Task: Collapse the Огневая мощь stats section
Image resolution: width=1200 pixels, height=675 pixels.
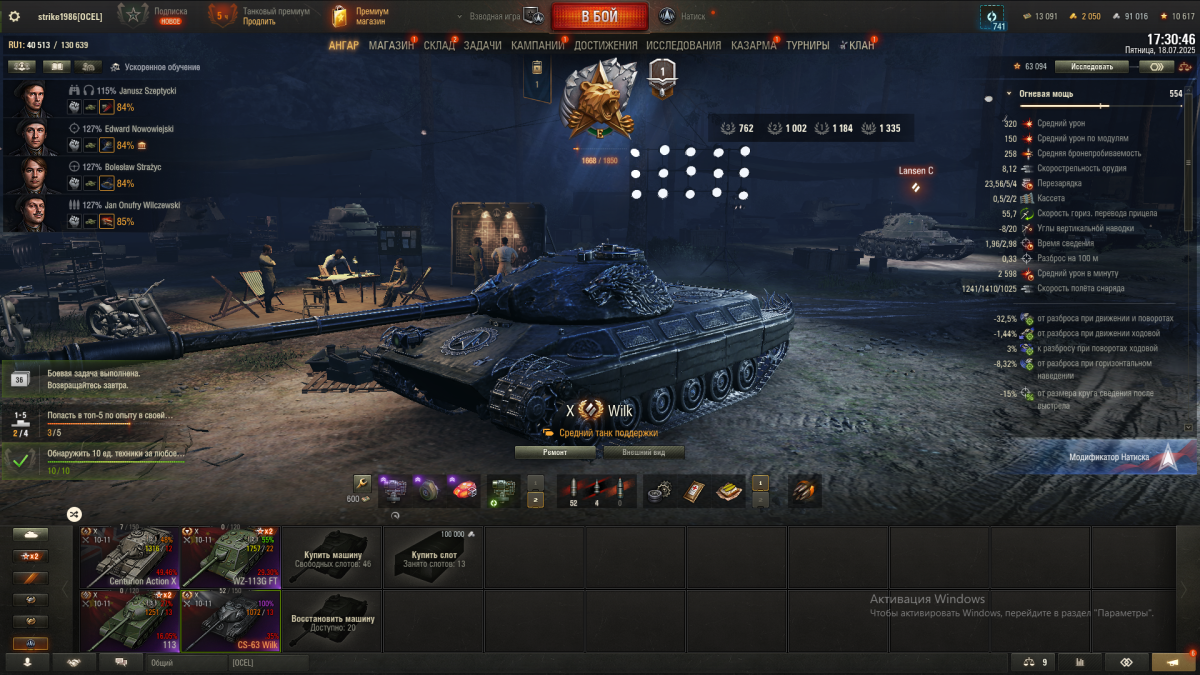Action: point(1009,94)
